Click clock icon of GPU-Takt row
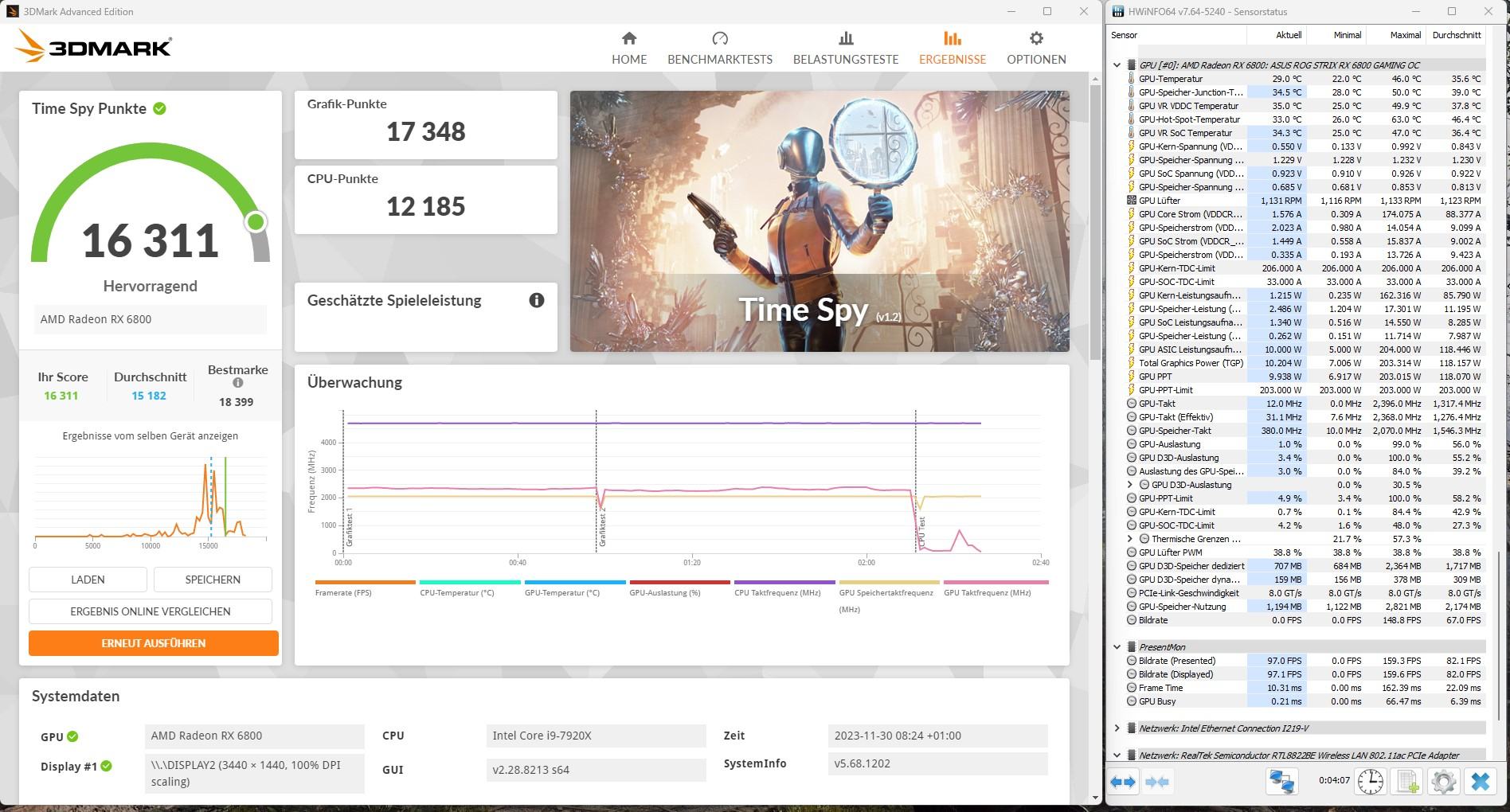 click(x=1131, y=404)
